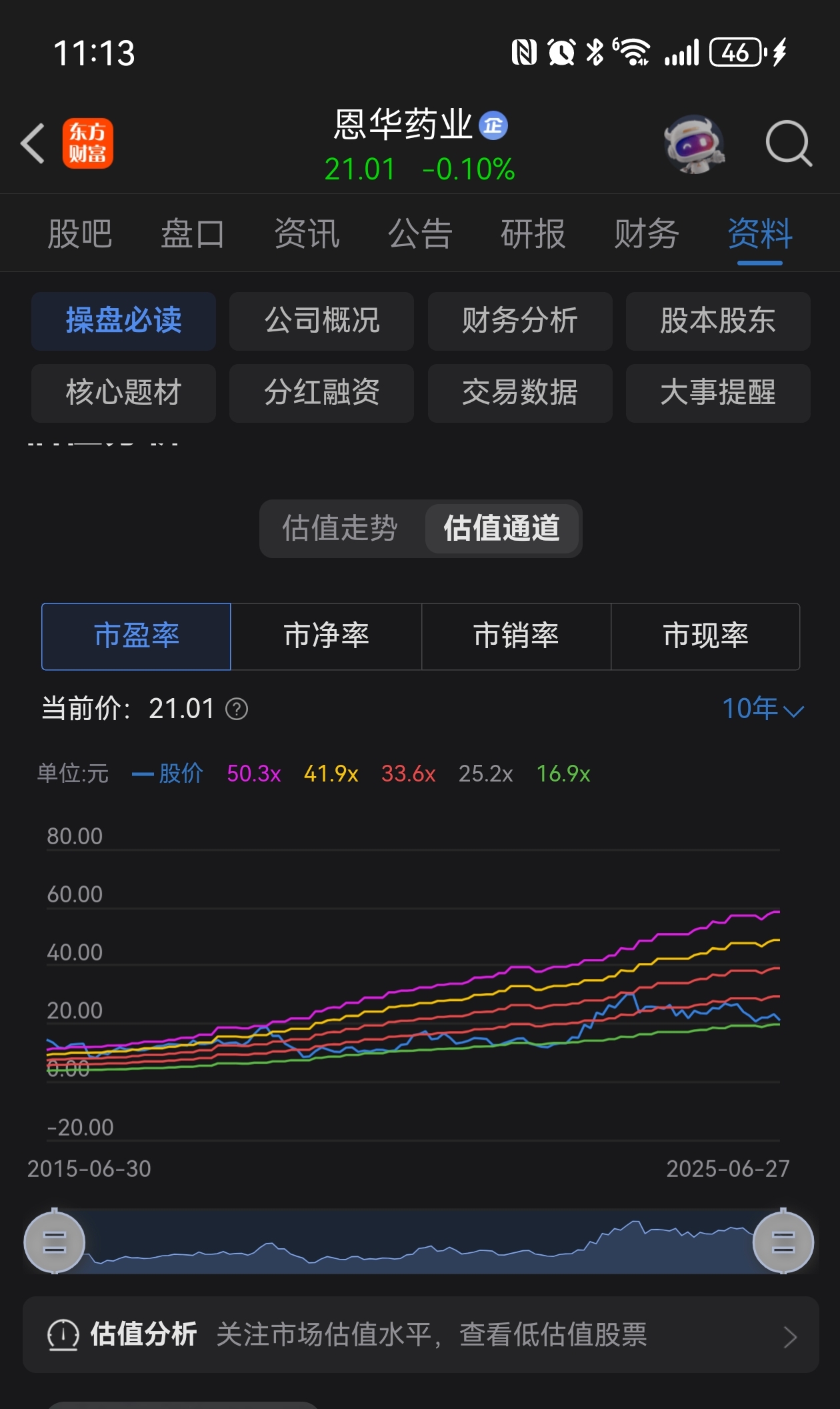Tap the 估值分析 gauge icon
Image resolution: width=840 pixels, height=1409 pixels.
click(x=63, y=1335)
